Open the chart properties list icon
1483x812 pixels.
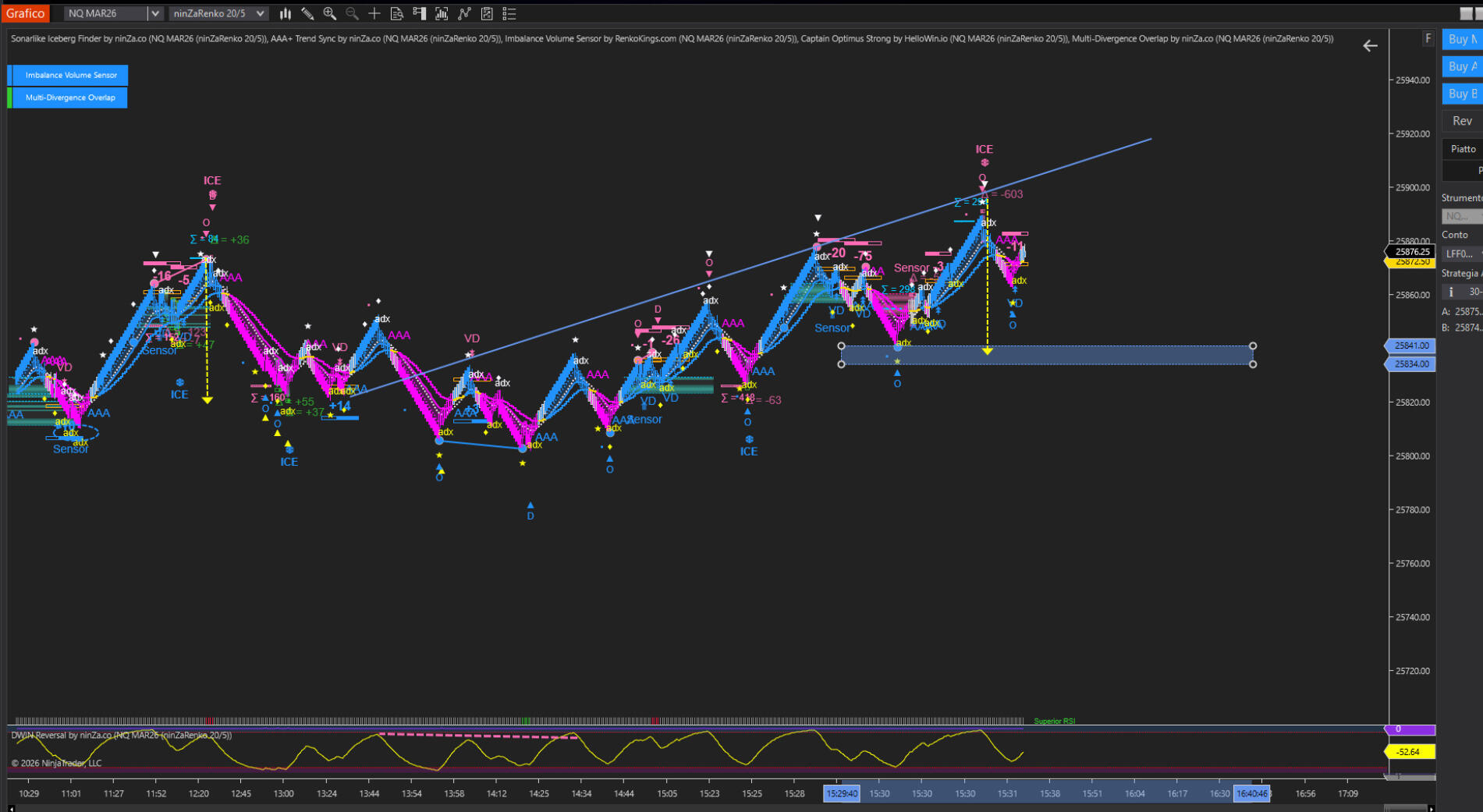click(x=509, y=13)
